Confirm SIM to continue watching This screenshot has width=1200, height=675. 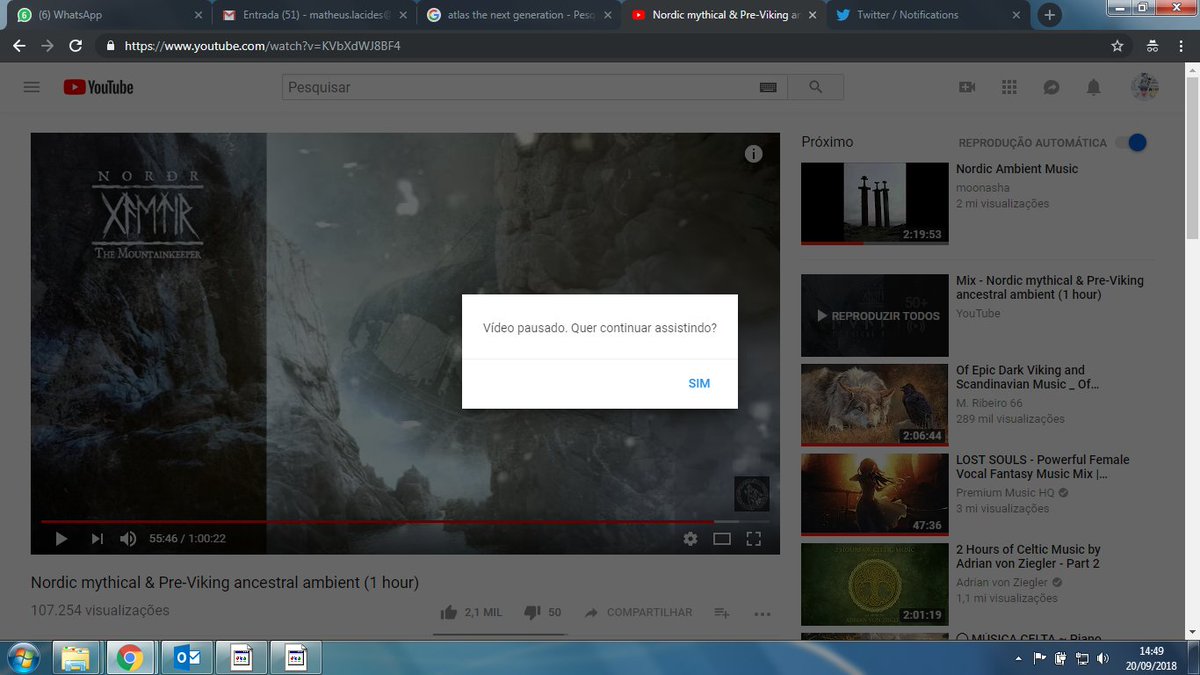[699, 384]
